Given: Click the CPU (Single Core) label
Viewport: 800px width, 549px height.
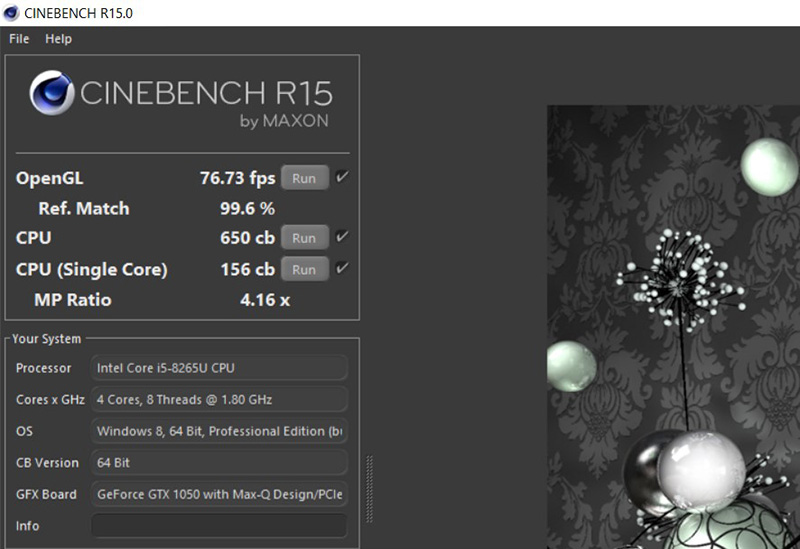Looking at the screenshot, I should (x=91, y=269).
